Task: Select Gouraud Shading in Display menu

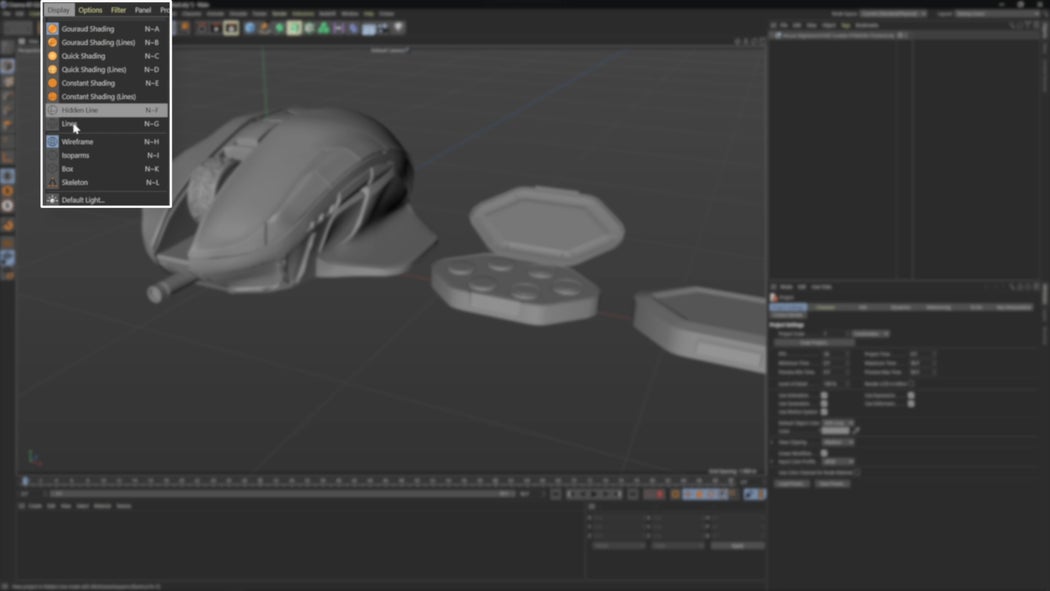Action: pyautogui.click(x=106, y=29)
